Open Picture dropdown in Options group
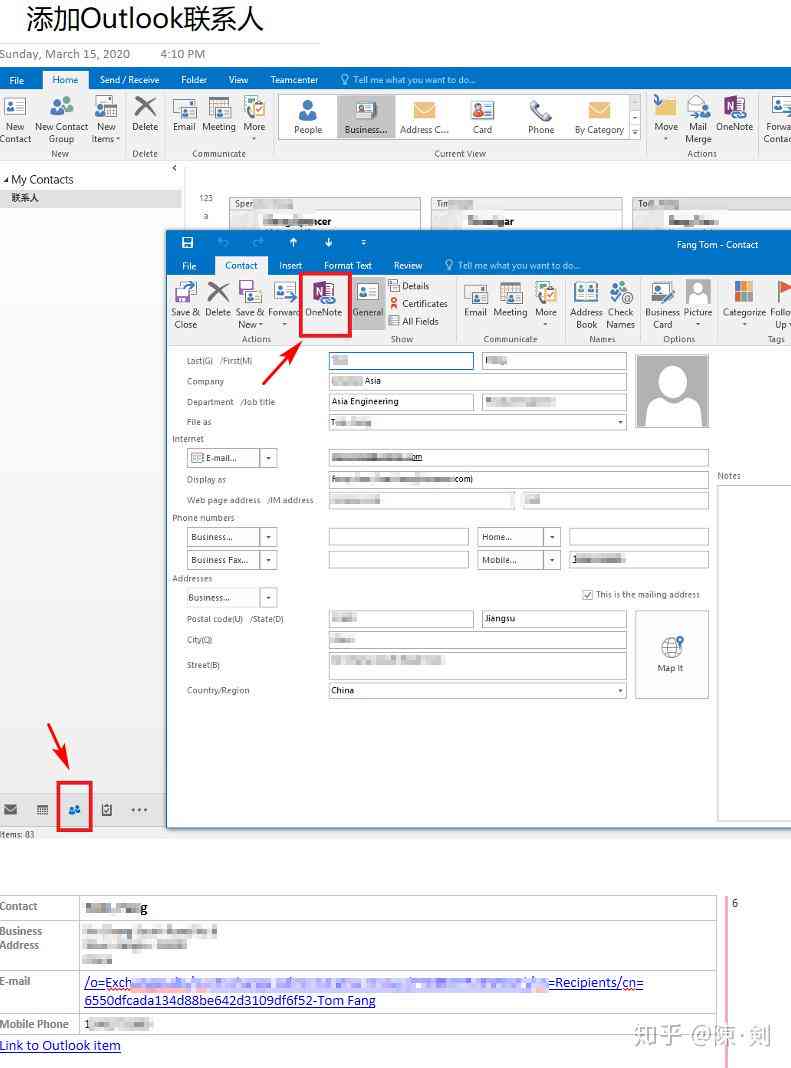 pyautogui.click(x=698, y=303)
